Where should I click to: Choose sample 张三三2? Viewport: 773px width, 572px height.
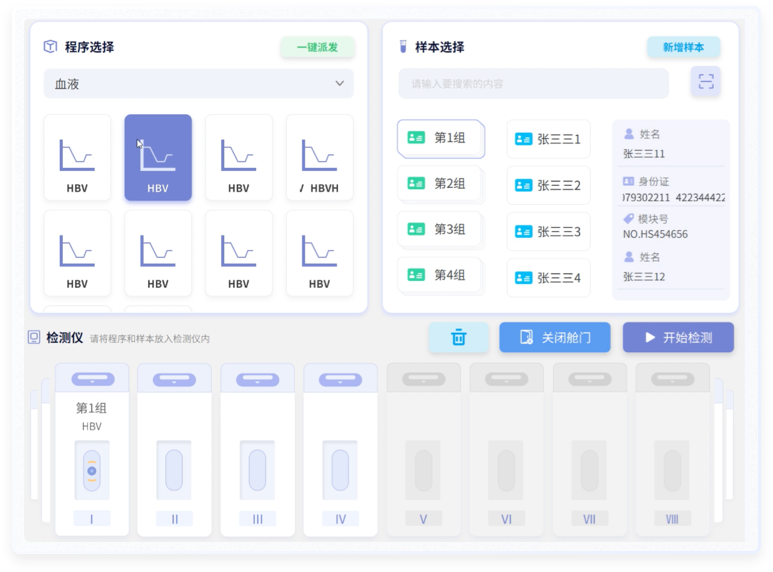tap(548, 185)
